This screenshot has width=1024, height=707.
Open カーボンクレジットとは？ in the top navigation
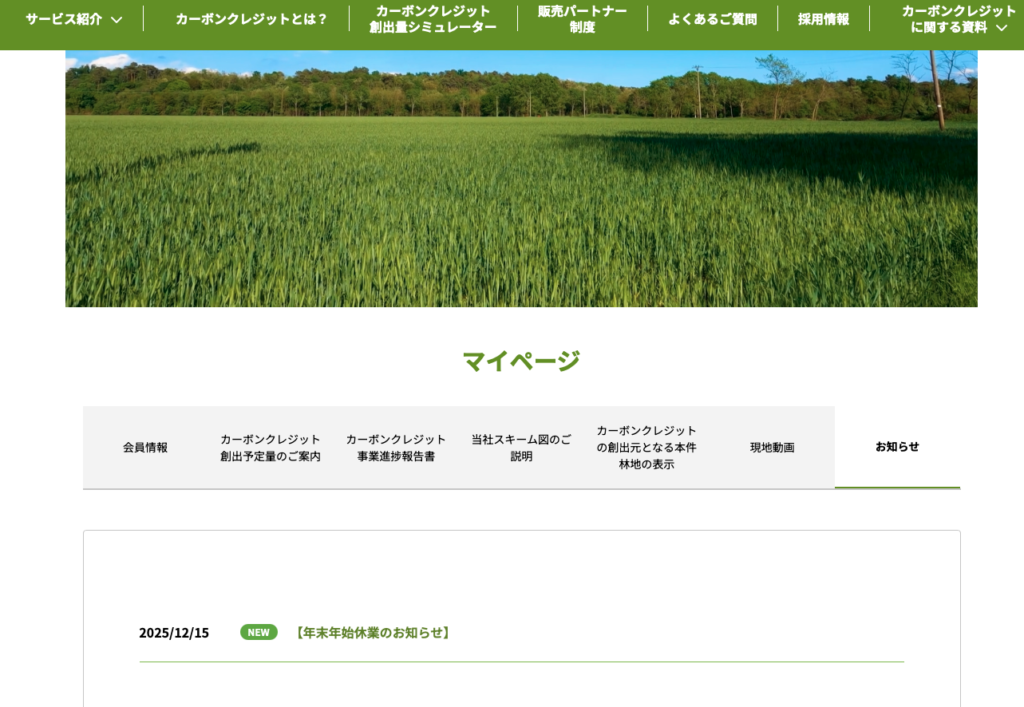[251, 19]
